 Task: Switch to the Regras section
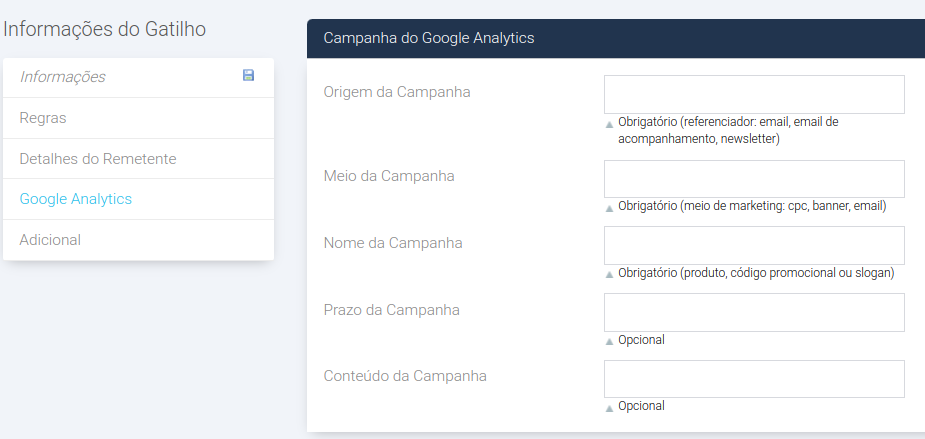point(43,118)
